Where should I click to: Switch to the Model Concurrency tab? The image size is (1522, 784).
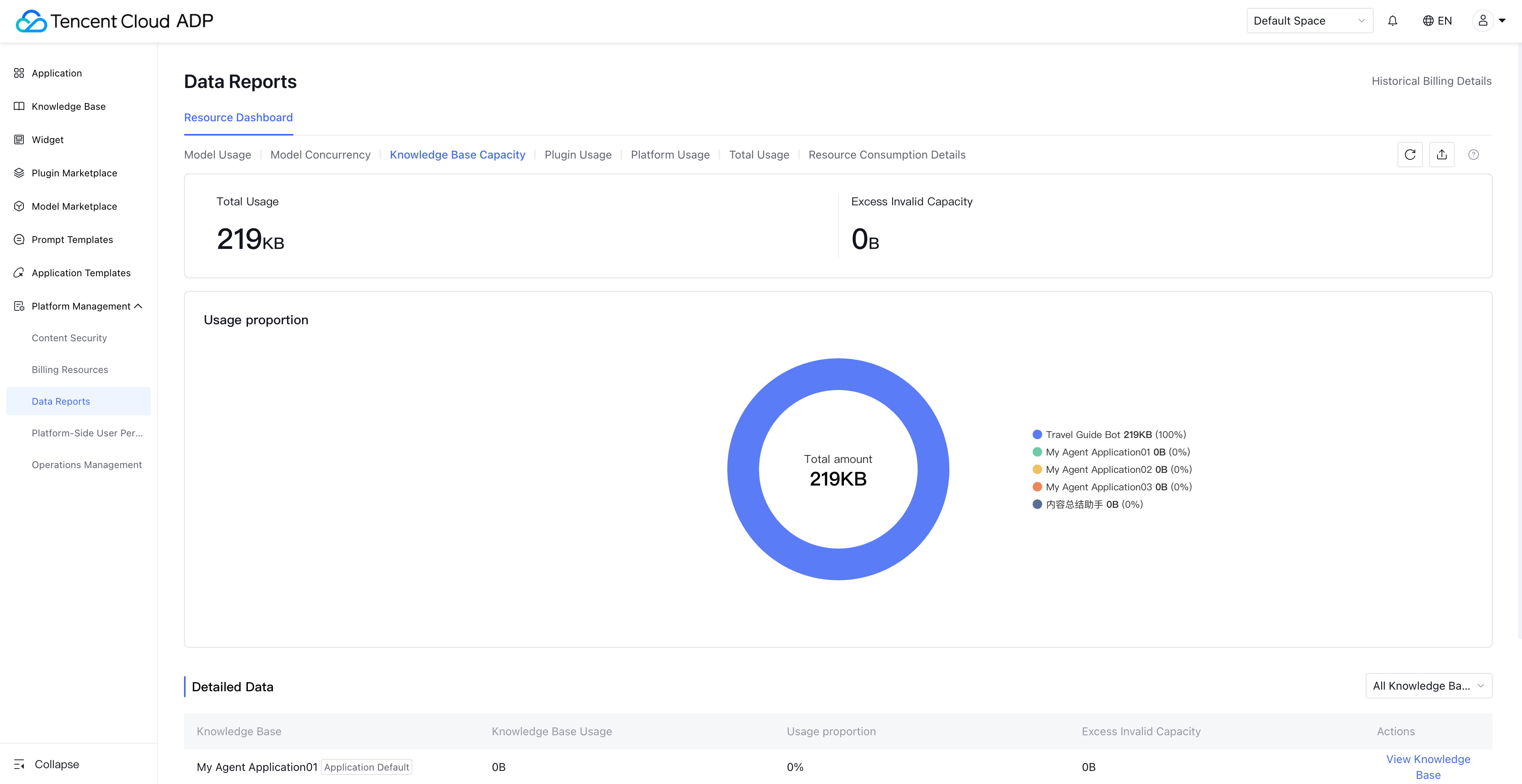(320, 155)
